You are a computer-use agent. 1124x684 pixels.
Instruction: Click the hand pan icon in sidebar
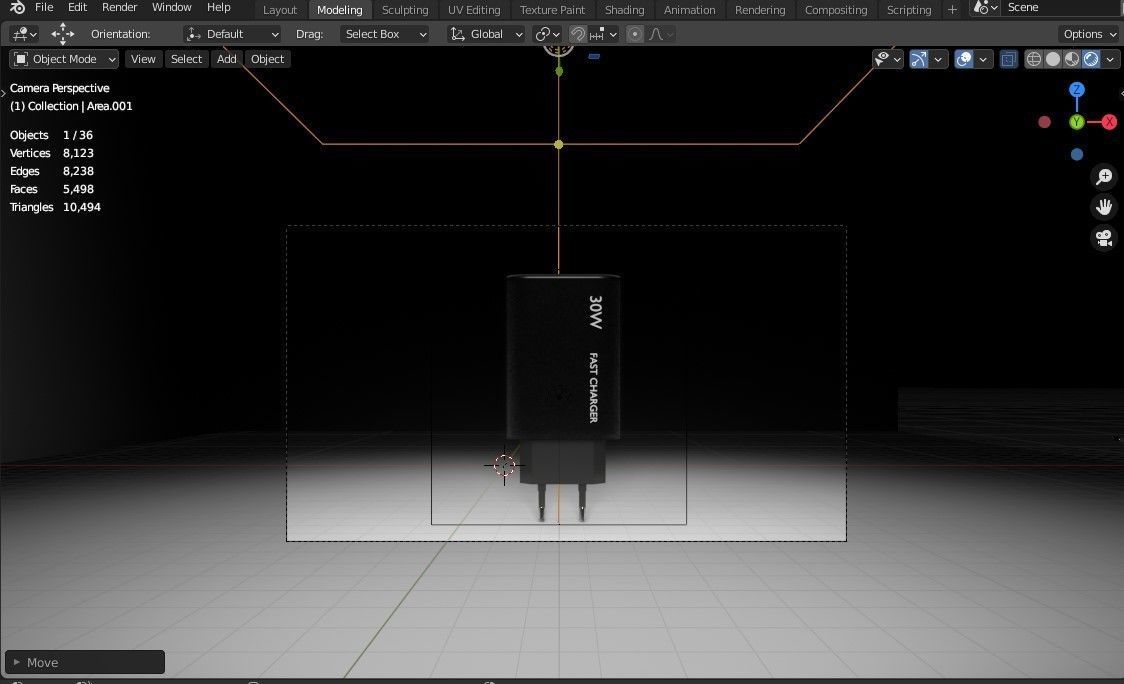point(1104,207)
